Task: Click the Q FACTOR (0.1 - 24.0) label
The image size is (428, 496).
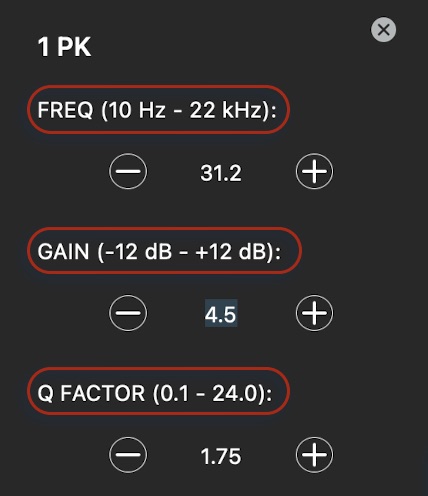Action: tap(155, 393)
